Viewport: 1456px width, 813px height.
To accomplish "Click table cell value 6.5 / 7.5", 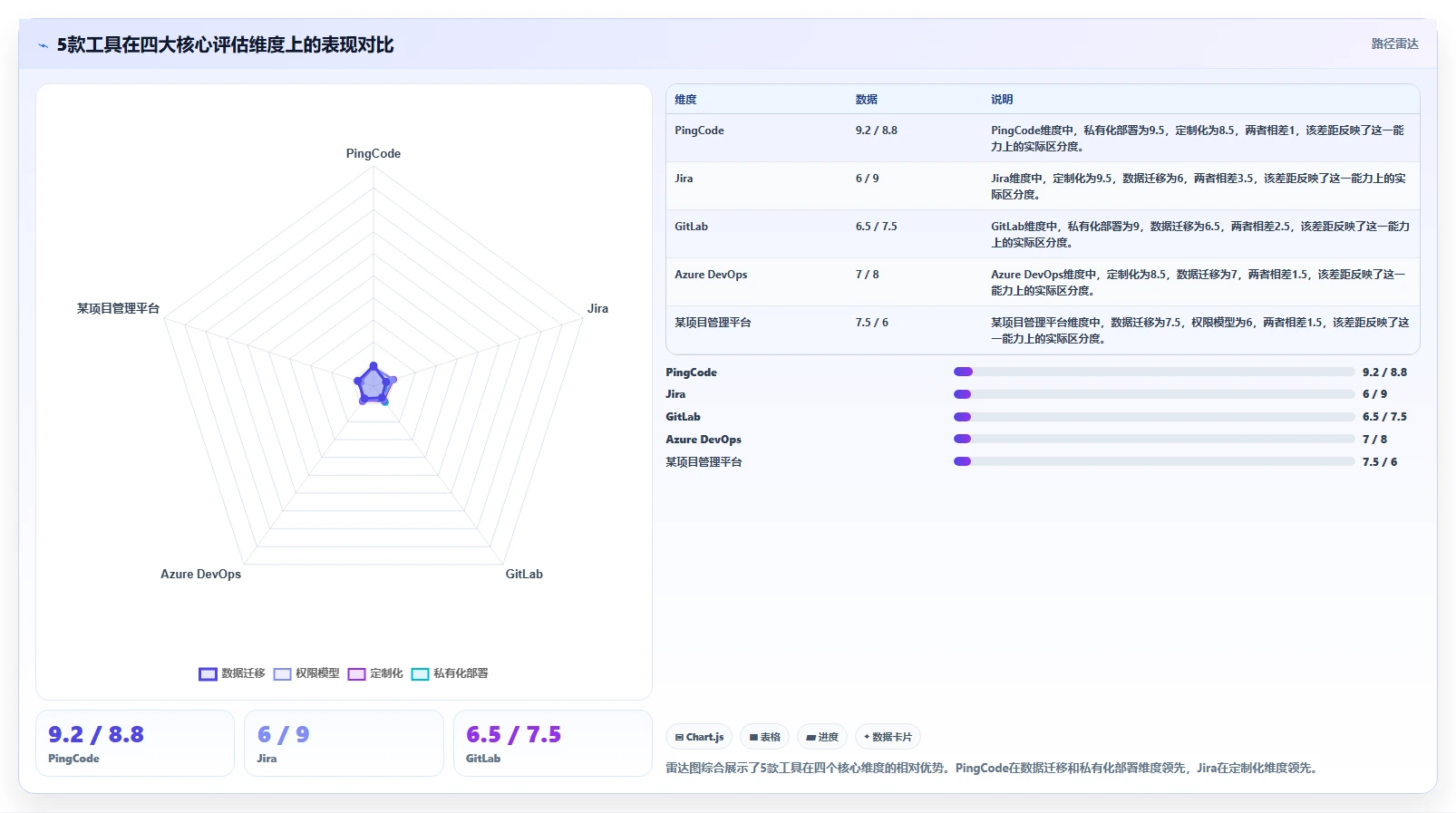I will pos(876,227).
